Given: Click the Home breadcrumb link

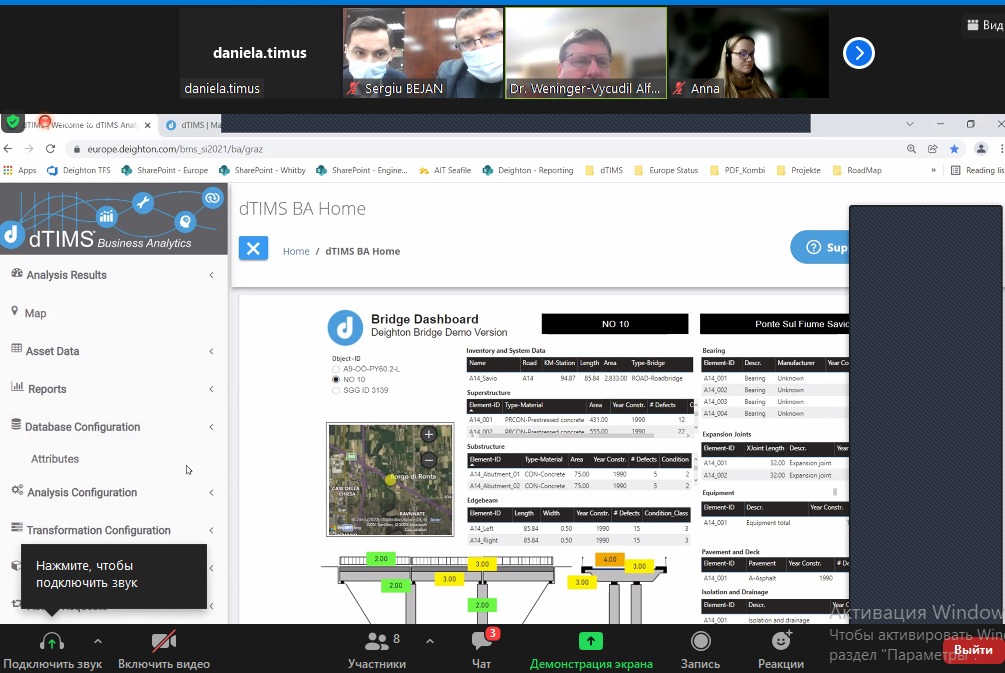Looking at the screenshot, I should pos(296,251).
